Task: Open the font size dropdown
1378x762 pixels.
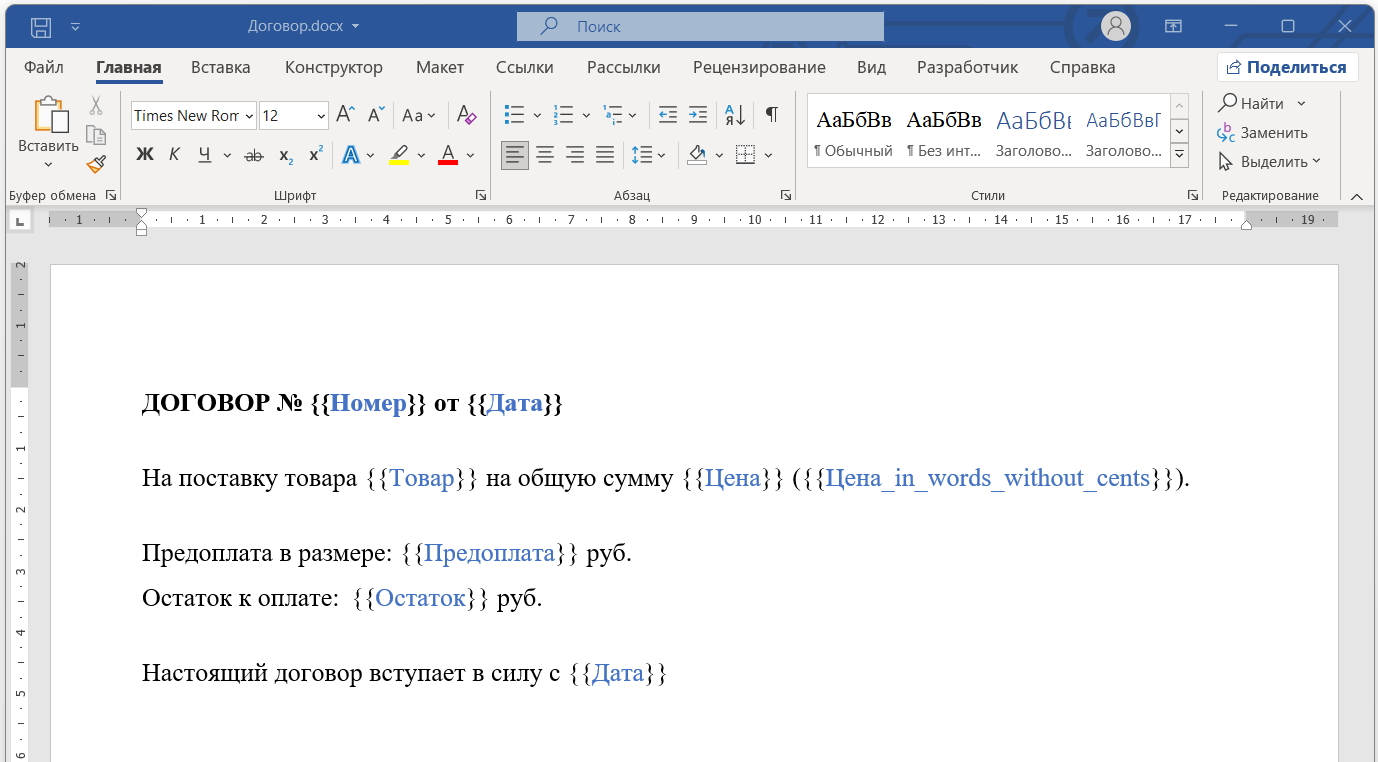Action: (321, 116)
